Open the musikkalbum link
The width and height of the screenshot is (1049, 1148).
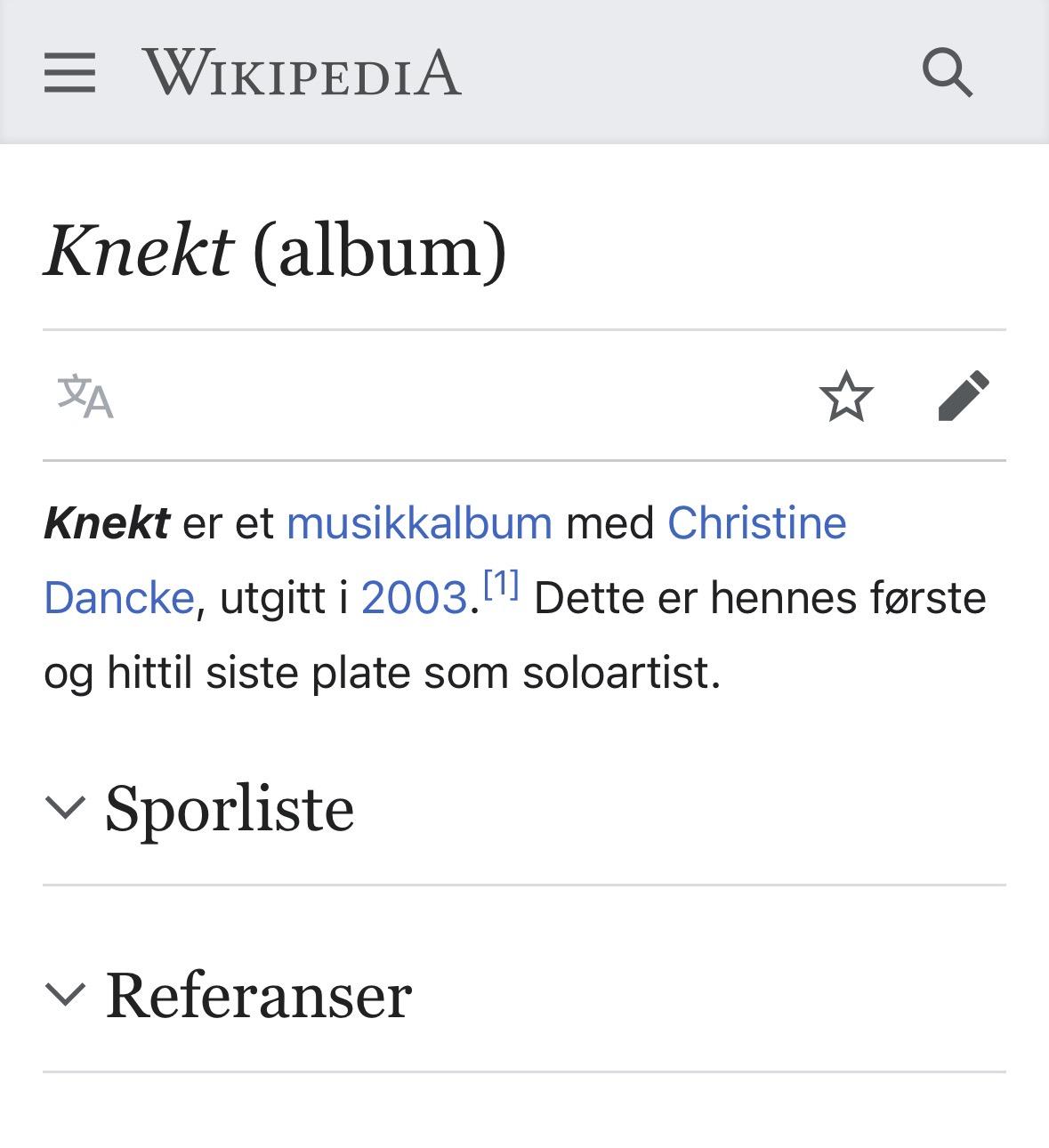click(x=419, y=522)
